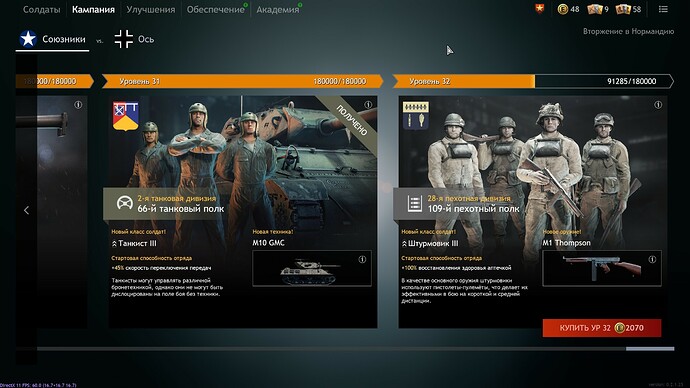Click the Уровень 32 progress bar

point(533,81)
